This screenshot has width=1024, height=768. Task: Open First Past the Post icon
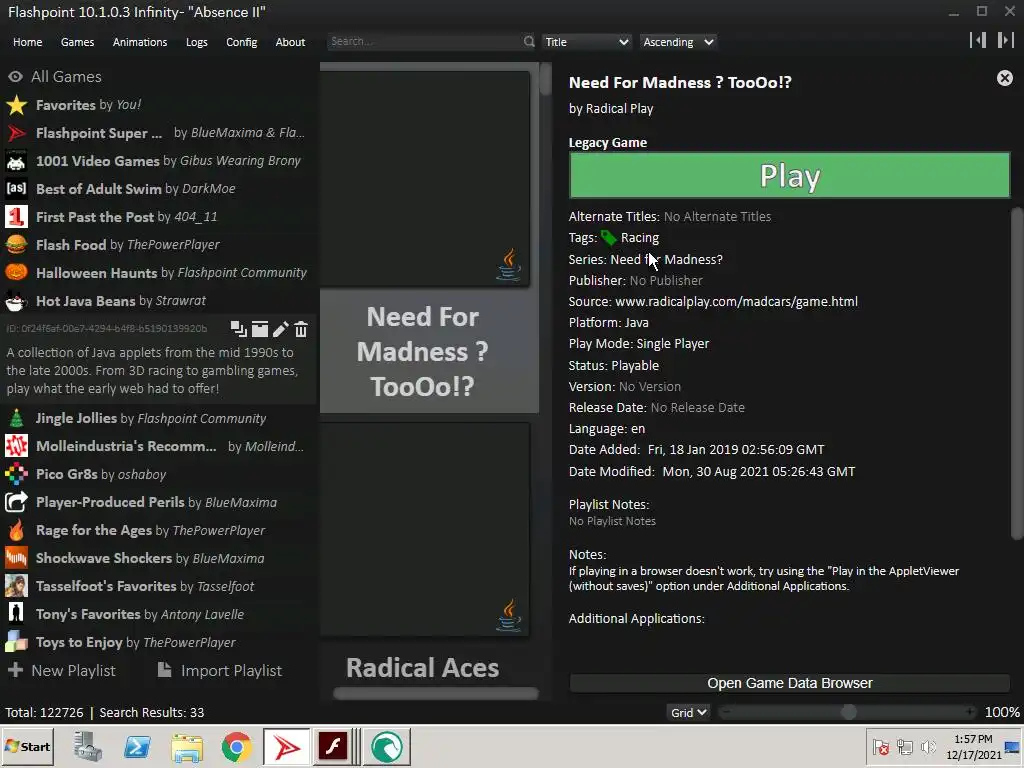[x=16, y=217]
